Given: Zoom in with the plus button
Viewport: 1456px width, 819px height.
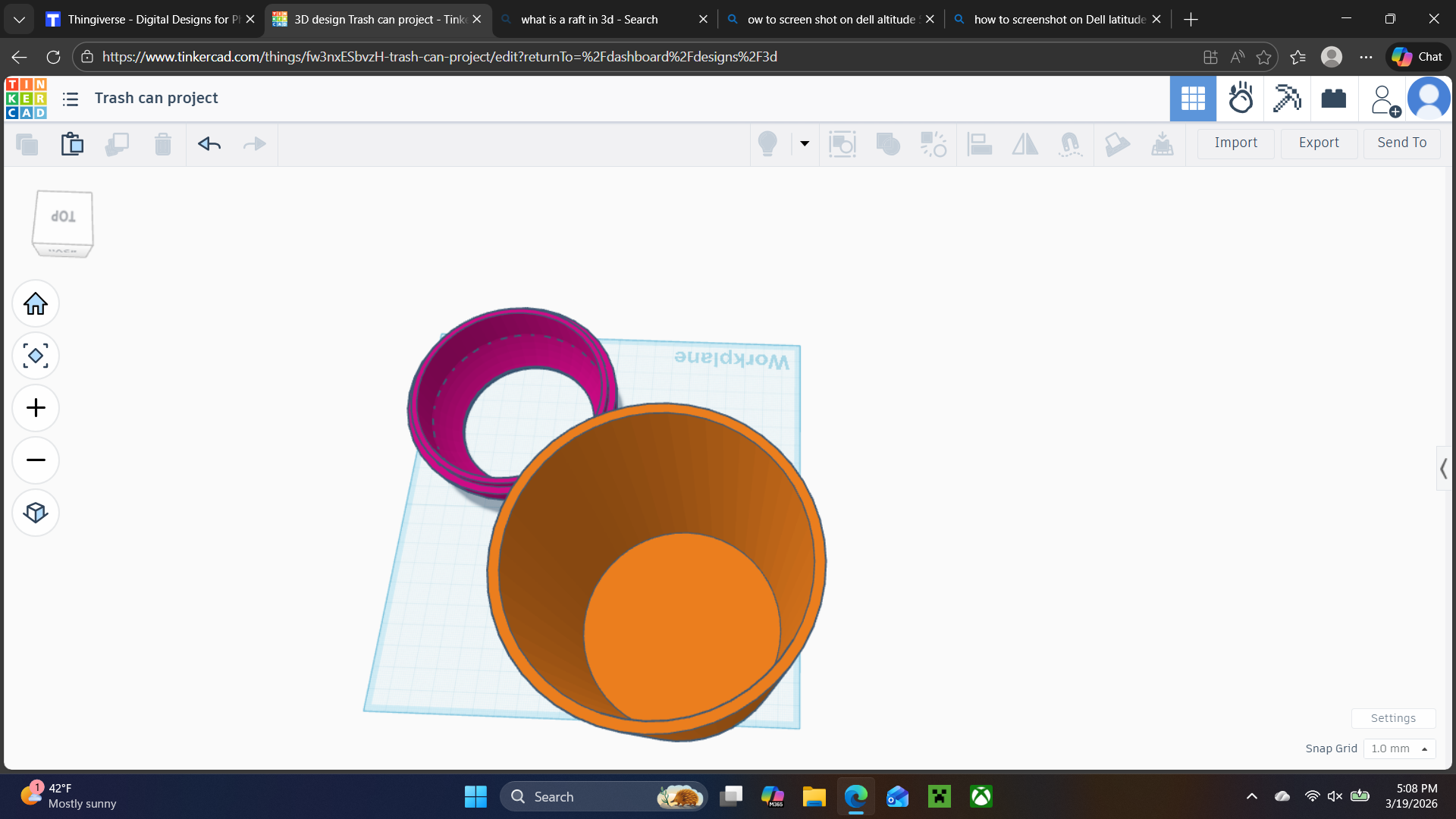Looking at the screenshot, I should tap(36, 408).
